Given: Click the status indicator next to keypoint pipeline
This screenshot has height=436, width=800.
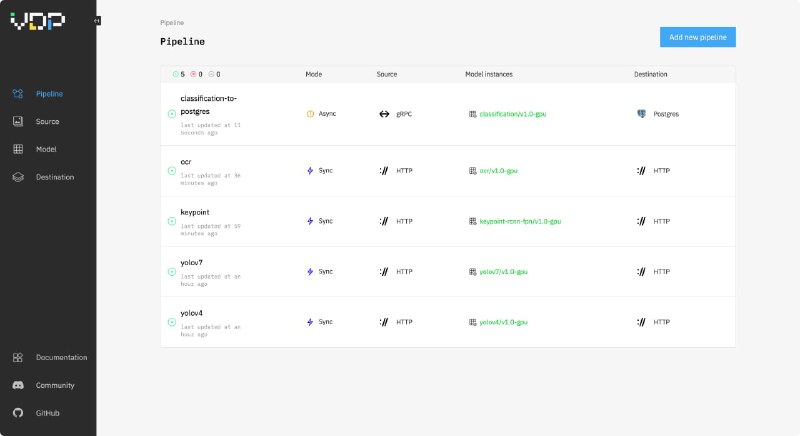Looking at the screenshot, I should coord(171,220).
